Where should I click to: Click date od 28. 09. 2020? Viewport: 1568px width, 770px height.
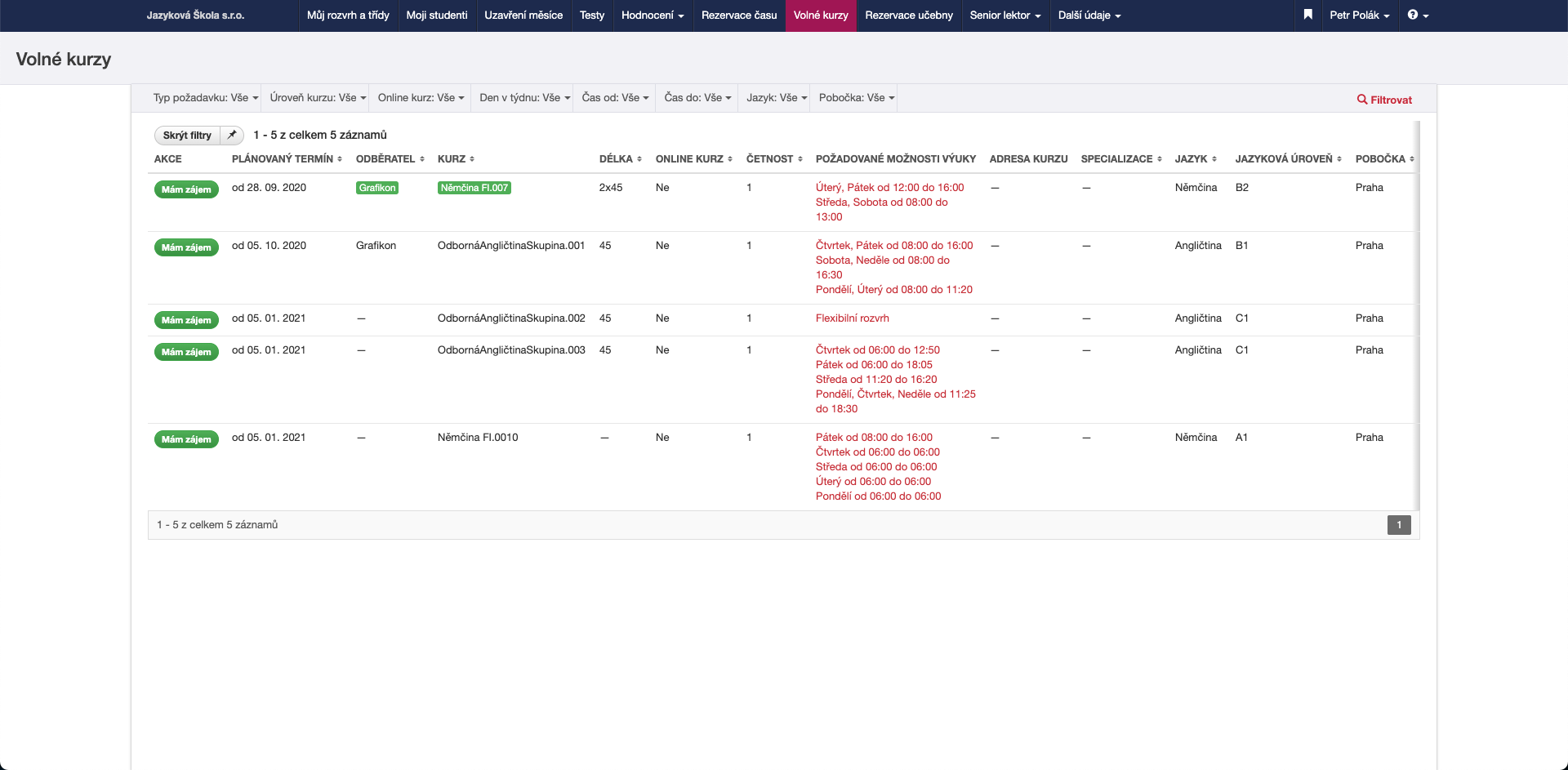tap(269, 187)
